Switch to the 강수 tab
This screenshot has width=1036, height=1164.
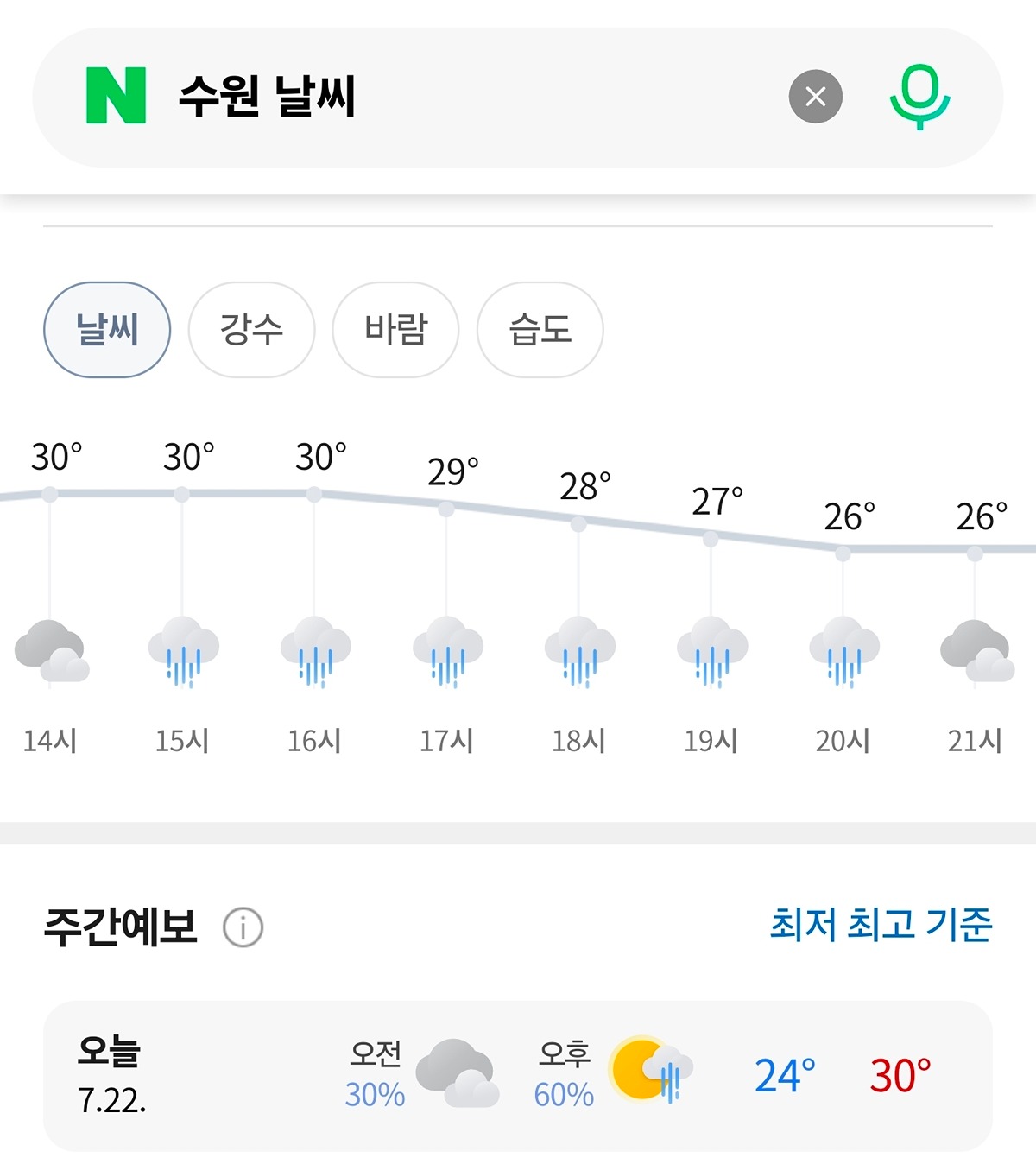point(251,330)
